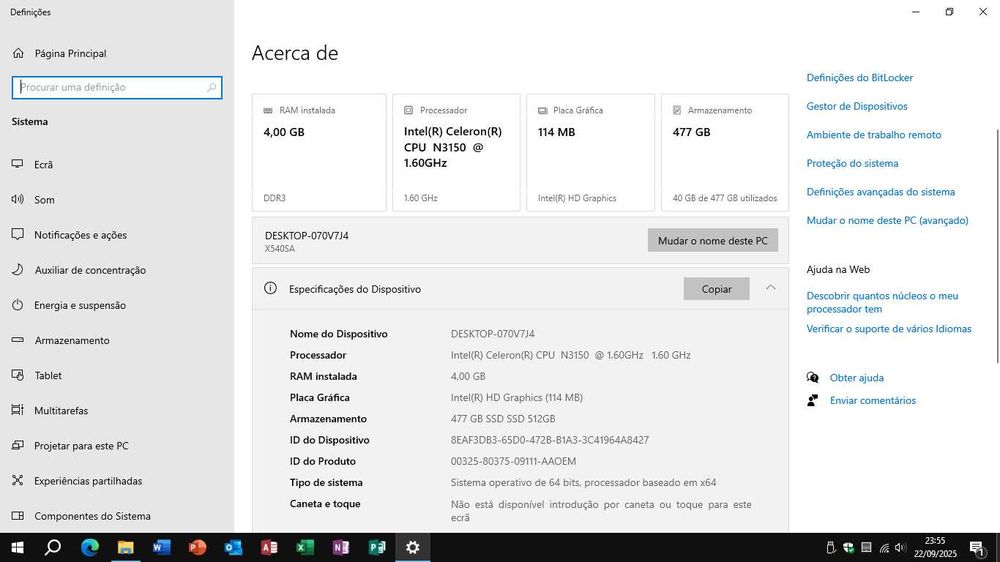Image resolution: width=1000 pixels, height=562 pixels.
Task: Click the Obter ajuda chat icon
Action: pyautogui.click(x=812, y=378)
